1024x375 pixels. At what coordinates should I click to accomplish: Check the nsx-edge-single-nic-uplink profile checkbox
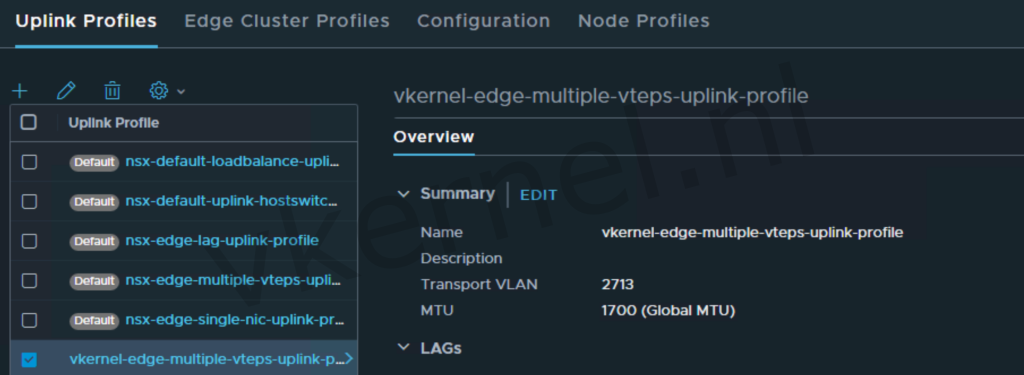tap(29, 320)
